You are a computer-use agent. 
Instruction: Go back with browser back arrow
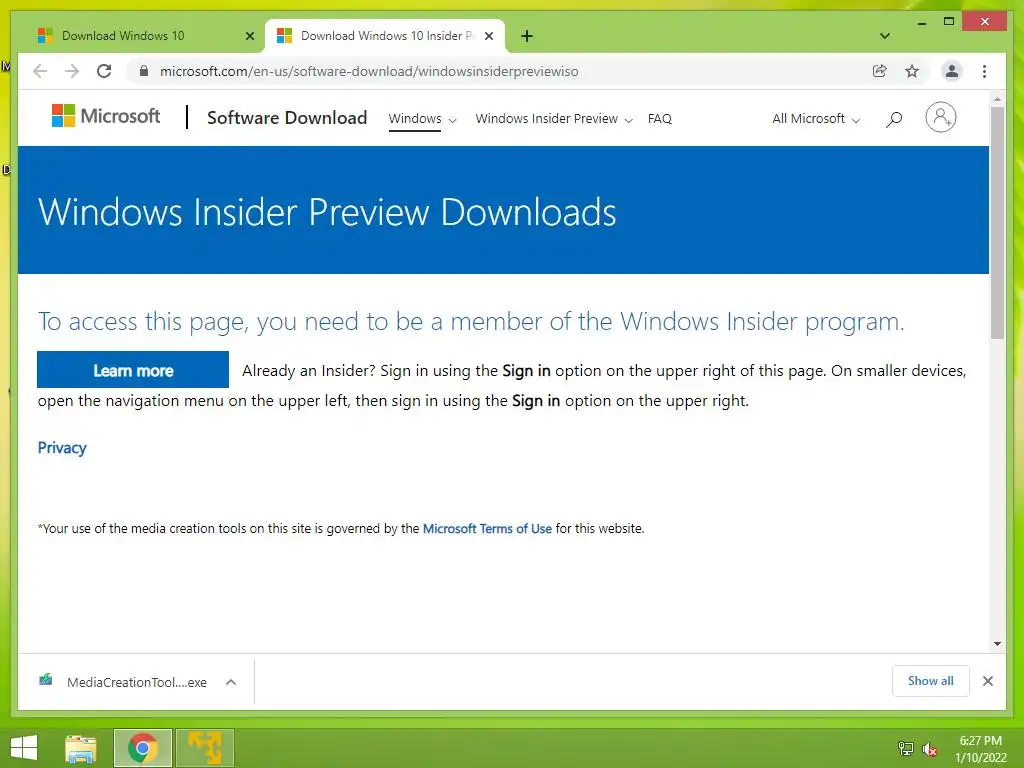coord(40,71)
